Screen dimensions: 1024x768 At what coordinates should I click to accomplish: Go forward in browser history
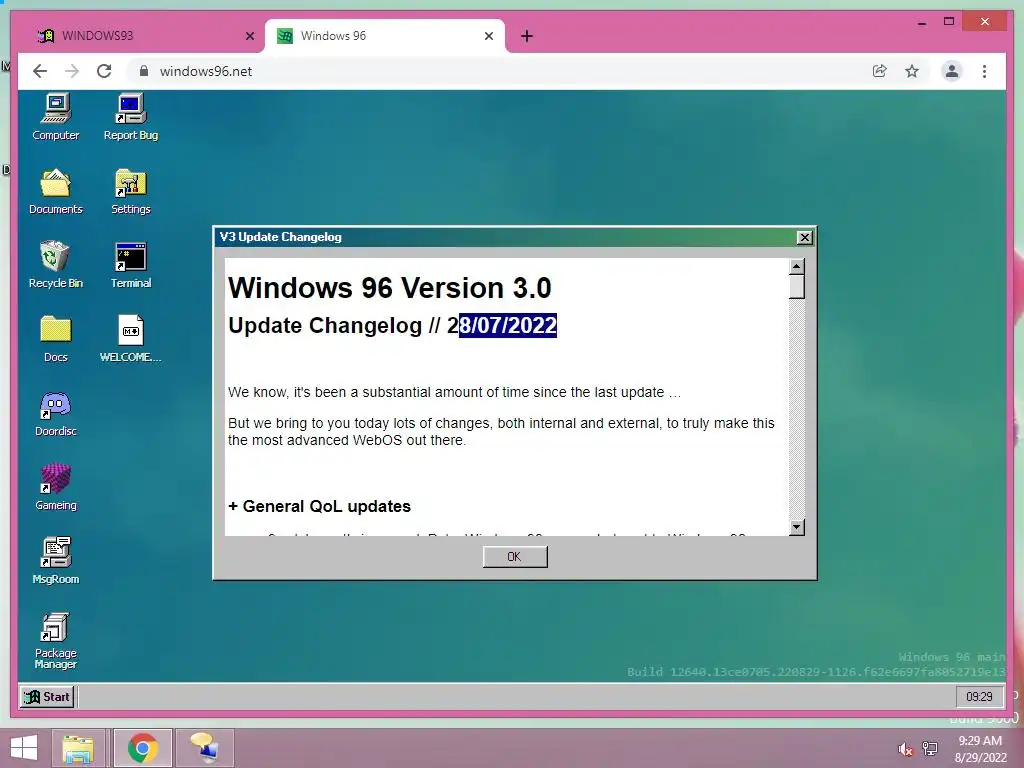pos(72,71)
